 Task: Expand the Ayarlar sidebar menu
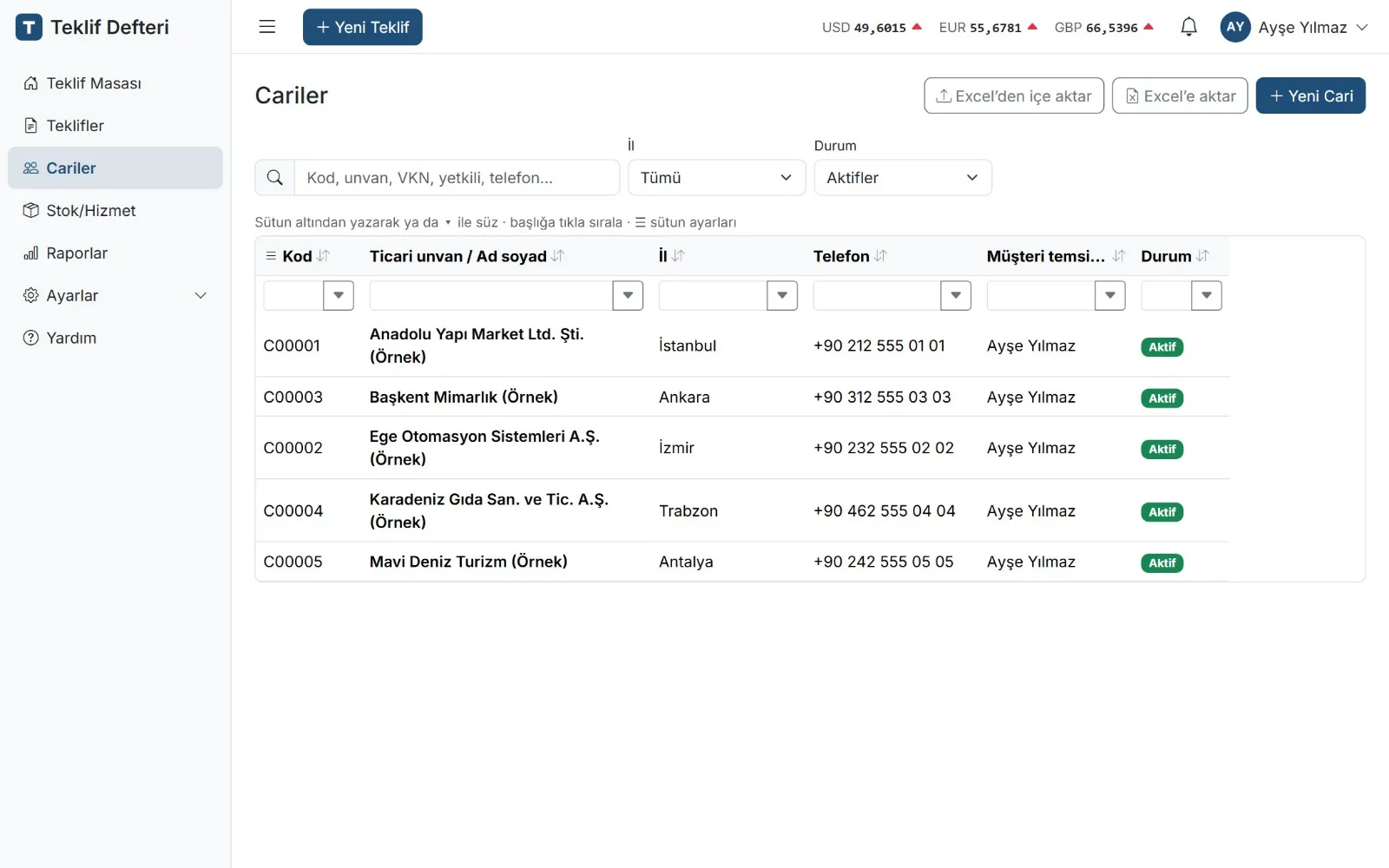115,296
